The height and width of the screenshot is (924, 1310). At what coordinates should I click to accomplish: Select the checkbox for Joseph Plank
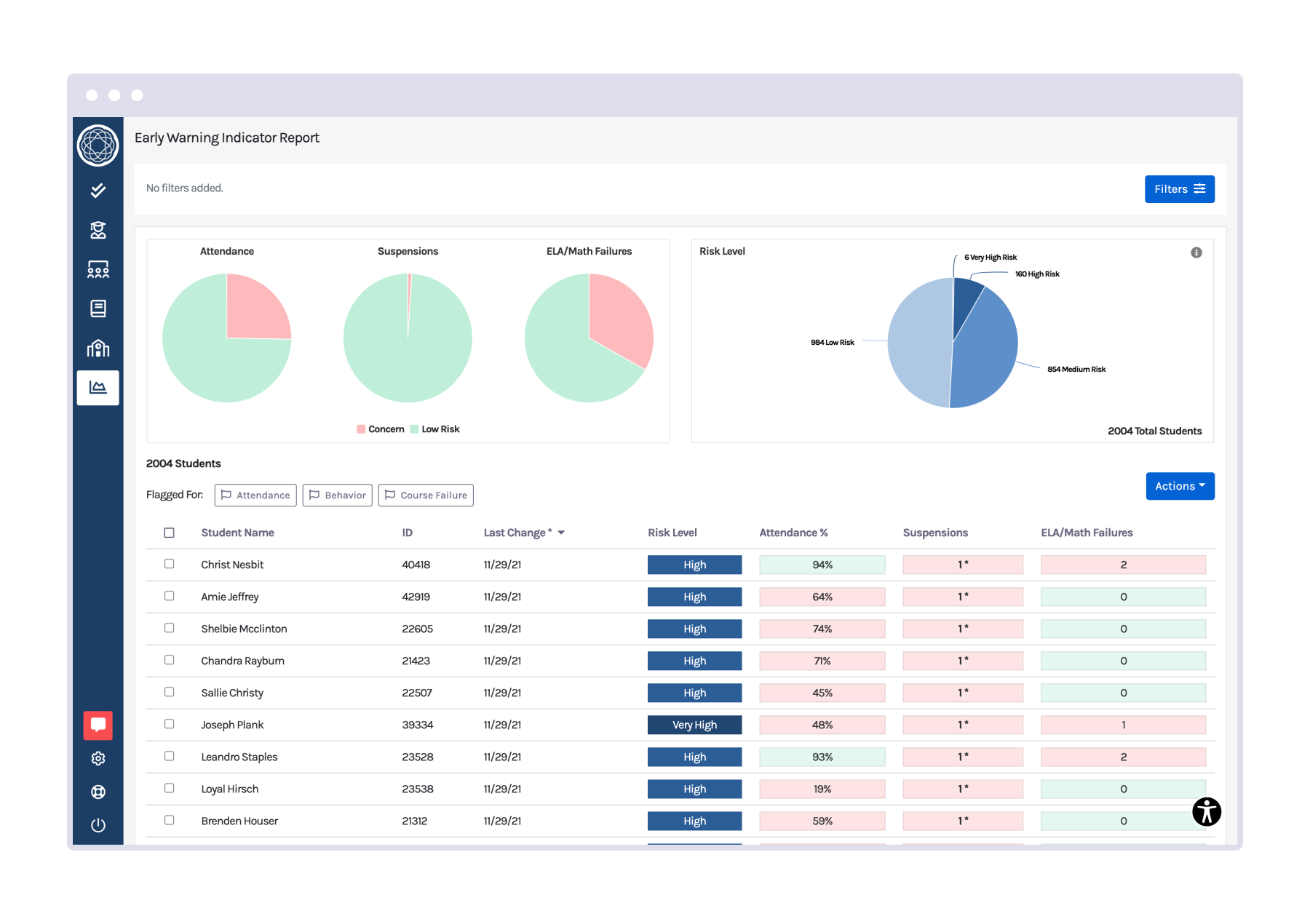point(169,724)
